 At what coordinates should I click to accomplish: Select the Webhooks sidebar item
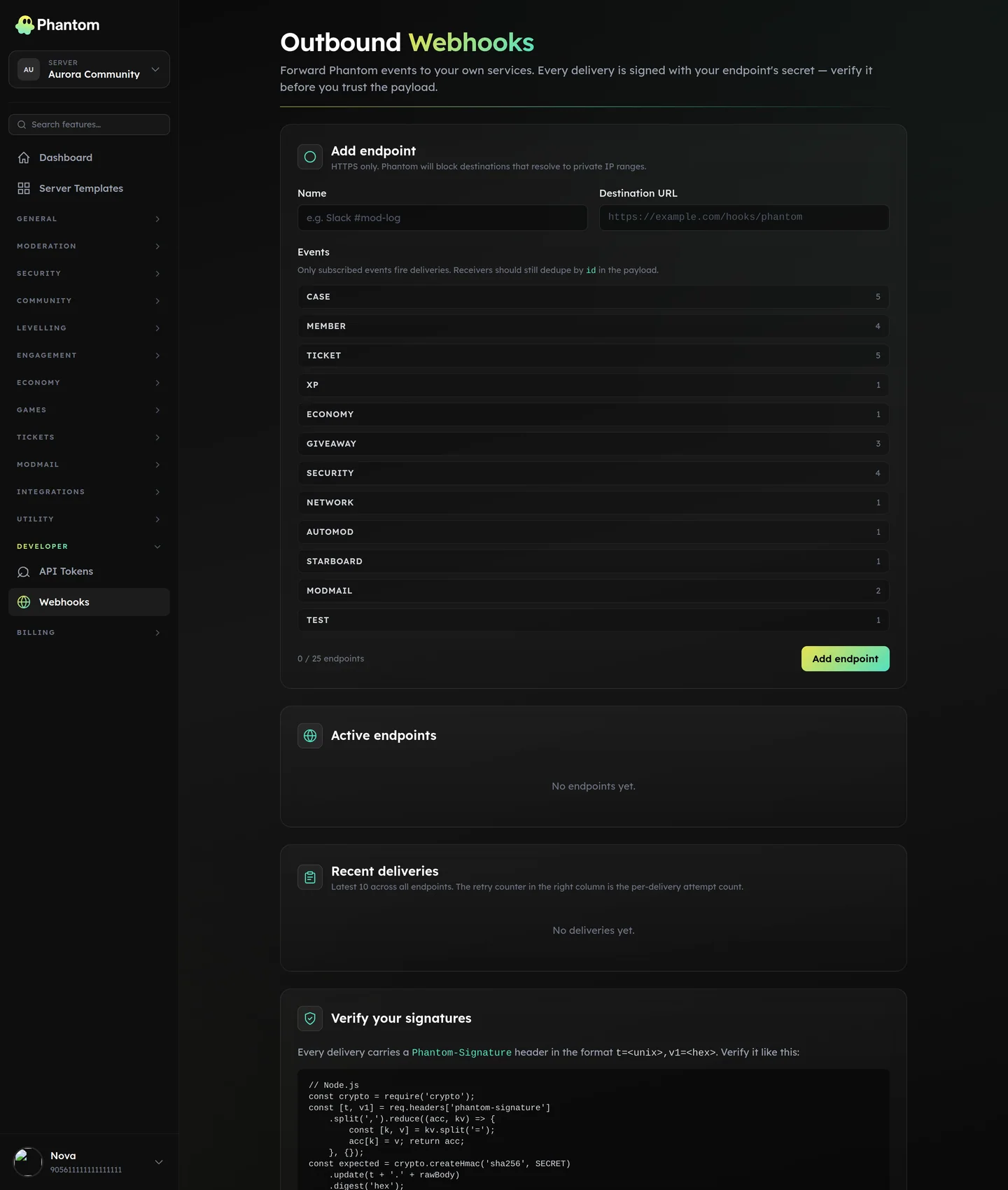89,602
